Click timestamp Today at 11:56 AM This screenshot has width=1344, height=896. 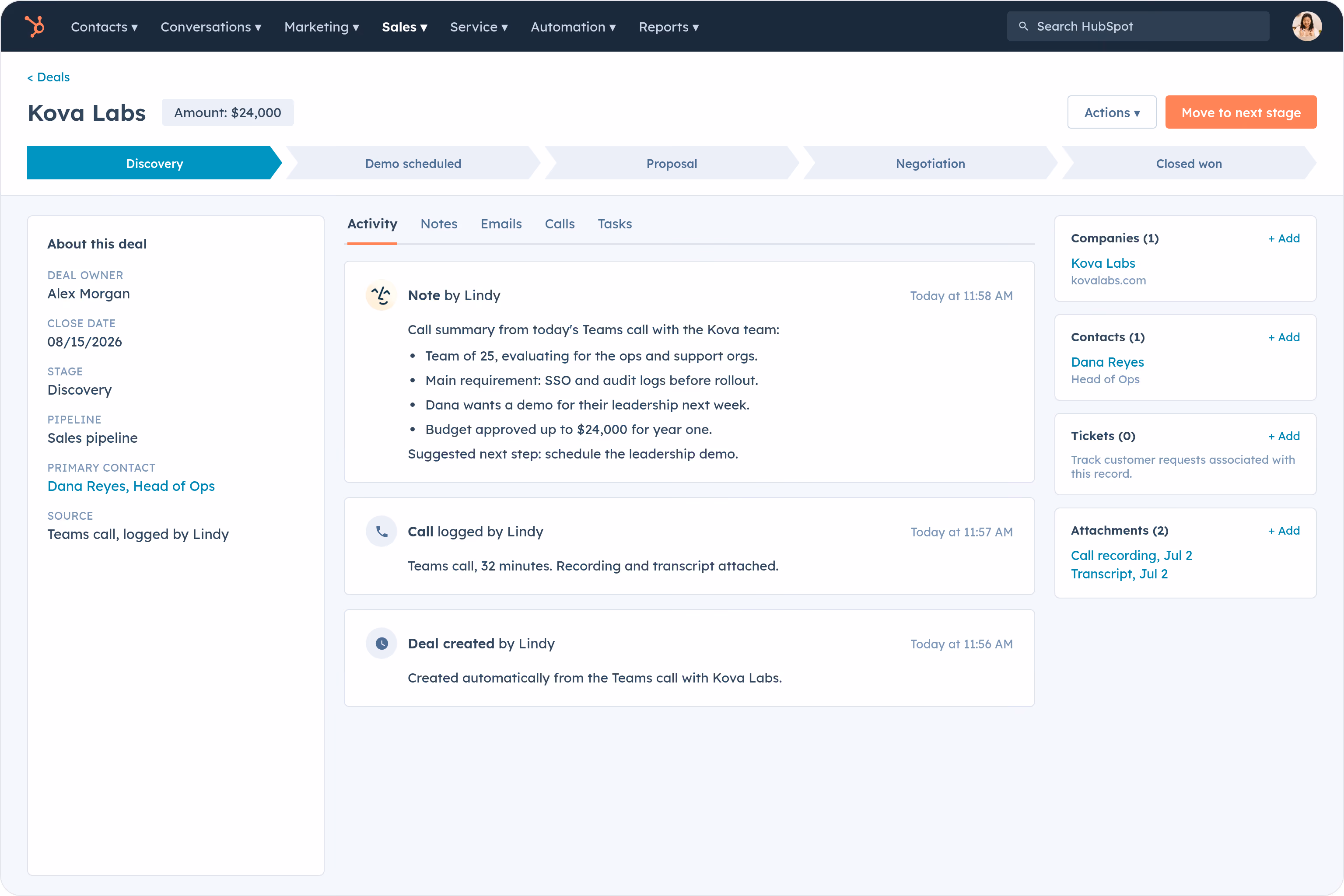point(961,644)
